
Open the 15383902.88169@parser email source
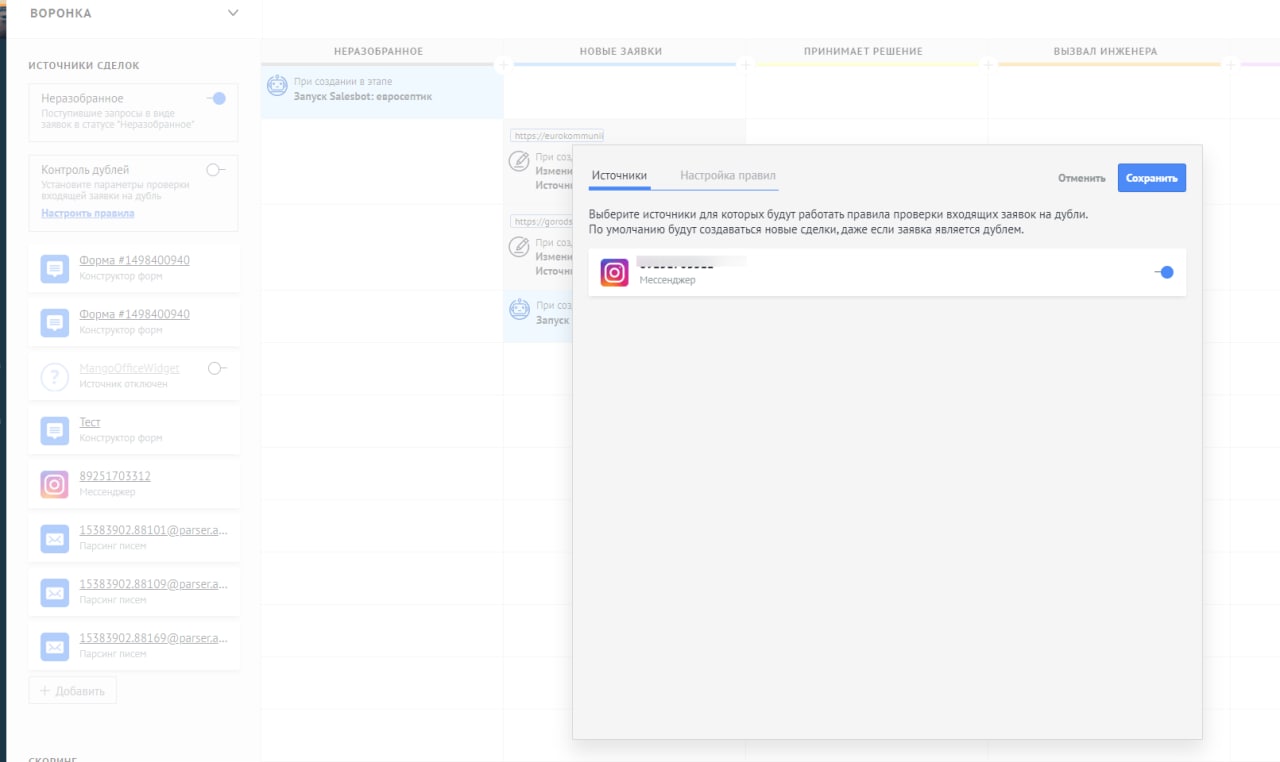[x=153, y=638]
